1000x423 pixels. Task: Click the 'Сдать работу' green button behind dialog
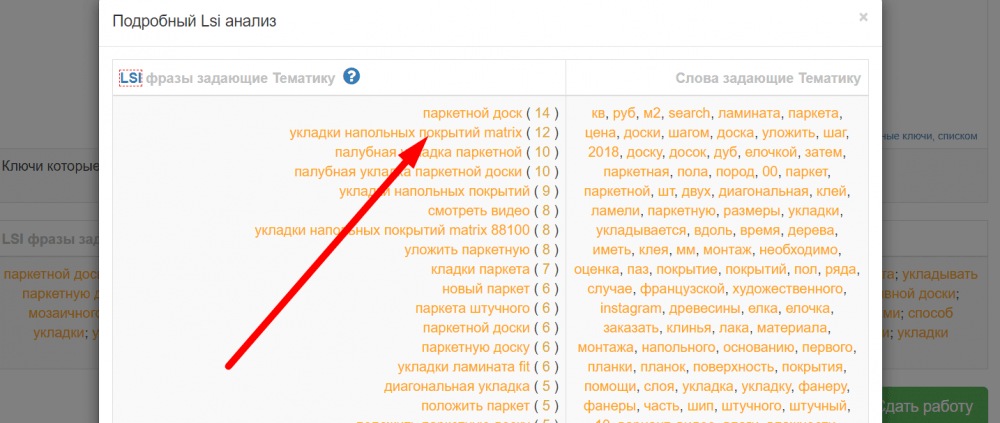pos(934,406)
